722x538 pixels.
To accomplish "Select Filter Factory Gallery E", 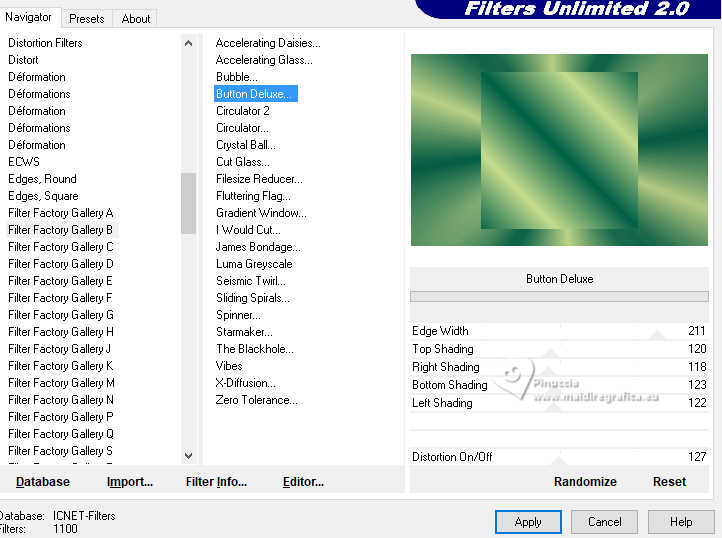I will tap(60, 281).
